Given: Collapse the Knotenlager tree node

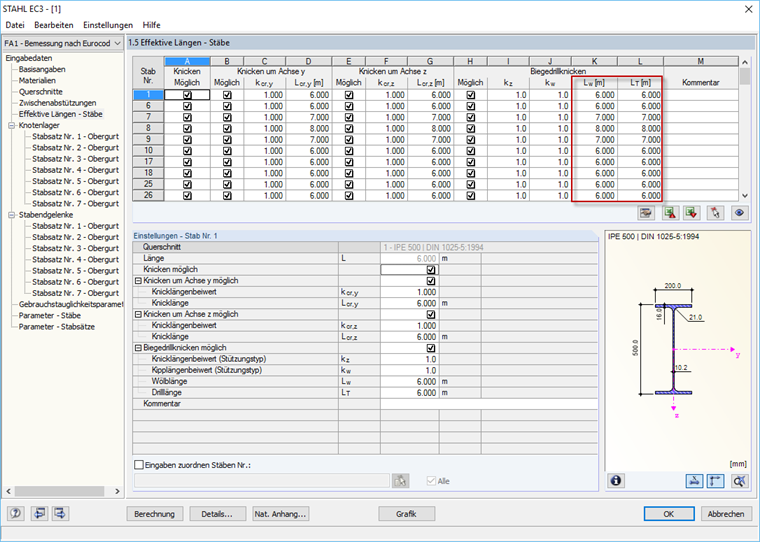Looking at the screenshot, I should pos(12,125).
